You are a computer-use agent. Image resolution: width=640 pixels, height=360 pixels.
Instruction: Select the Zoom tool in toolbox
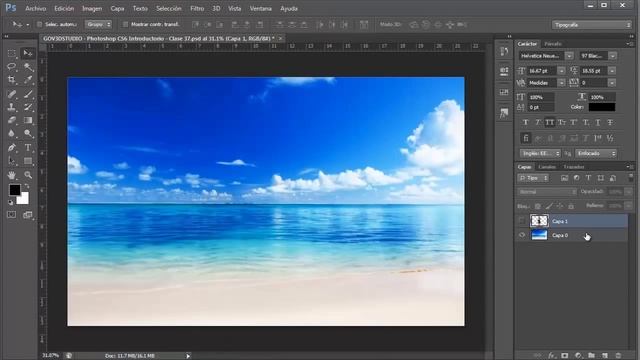[28, 175]
